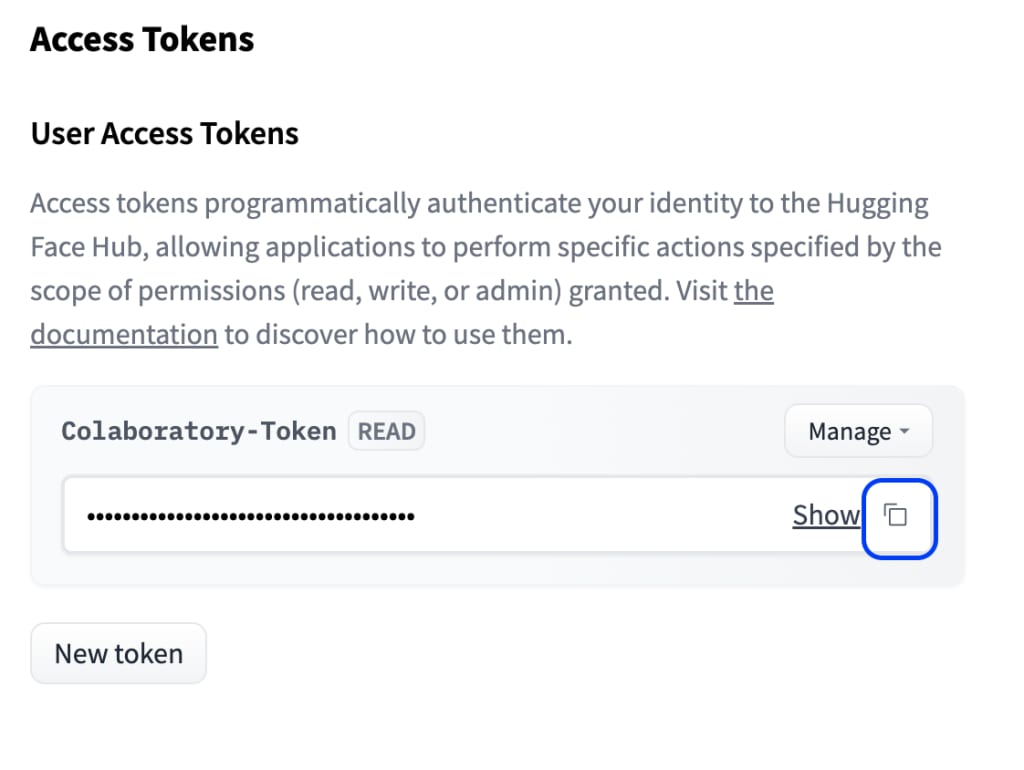Click the Show link to reveal token
The image size is (1024, 770).
[x=826, y=515]
